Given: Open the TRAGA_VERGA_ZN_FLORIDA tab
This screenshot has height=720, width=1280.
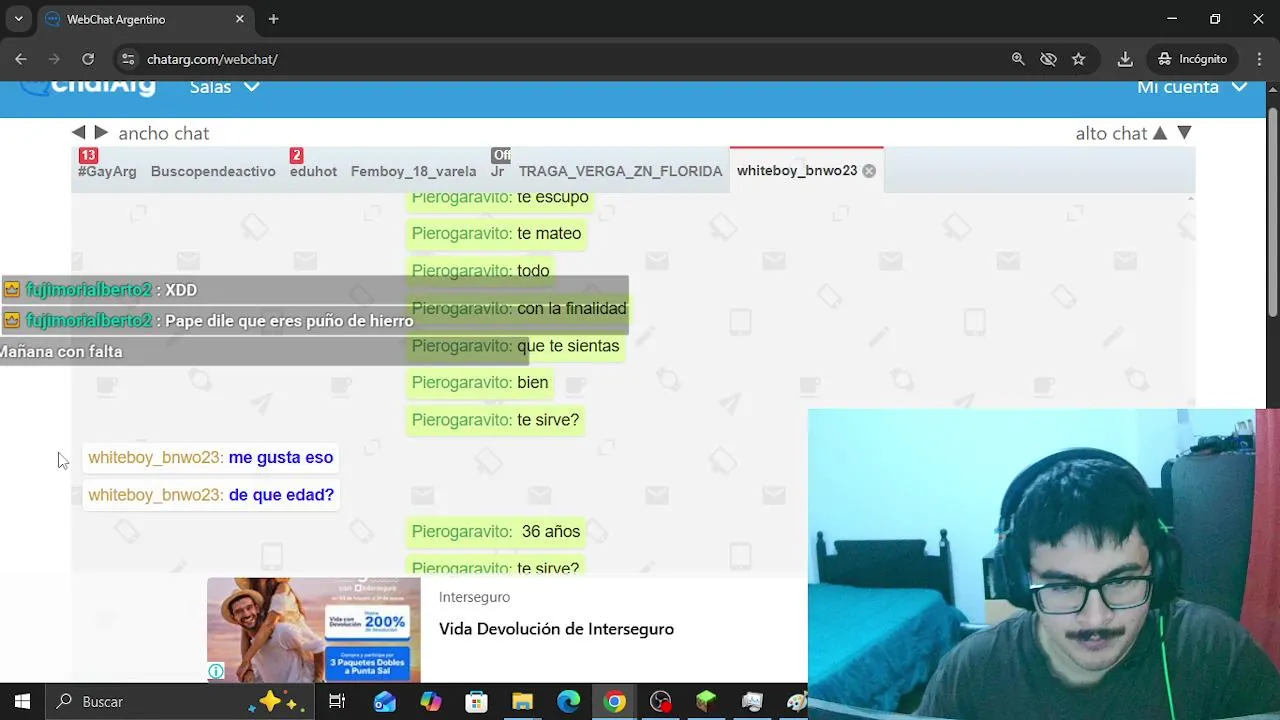Looking at the screenshot, I should (x=620, y=171).
